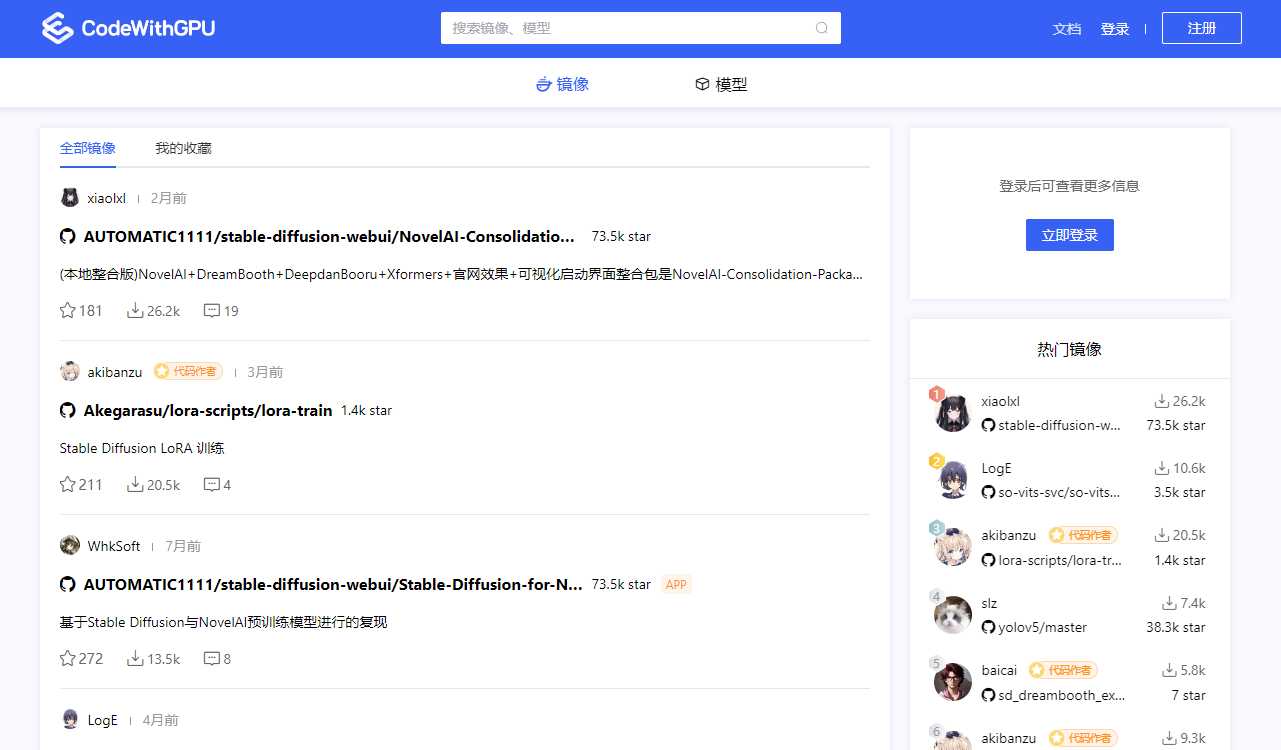
Task: Click download icon beside 7.4k
Action: pos(1168,603)
